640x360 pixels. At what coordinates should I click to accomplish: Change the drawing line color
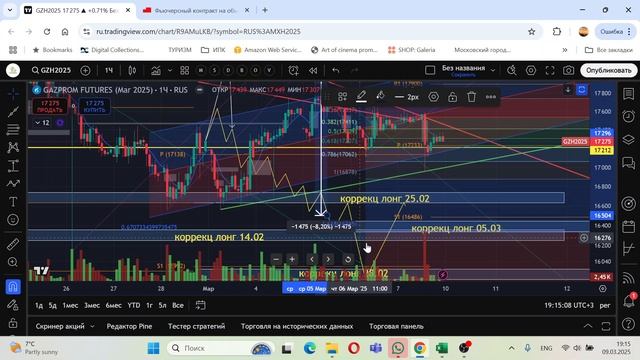(x=361, y=97)
